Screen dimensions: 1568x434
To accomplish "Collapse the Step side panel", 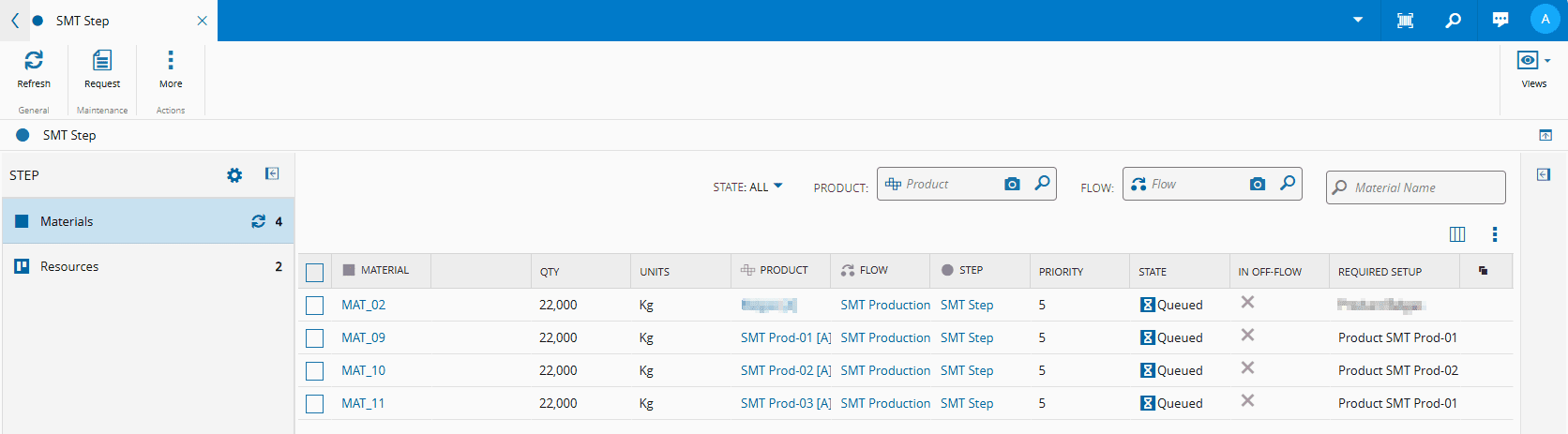I will click(x=272, y=173).
